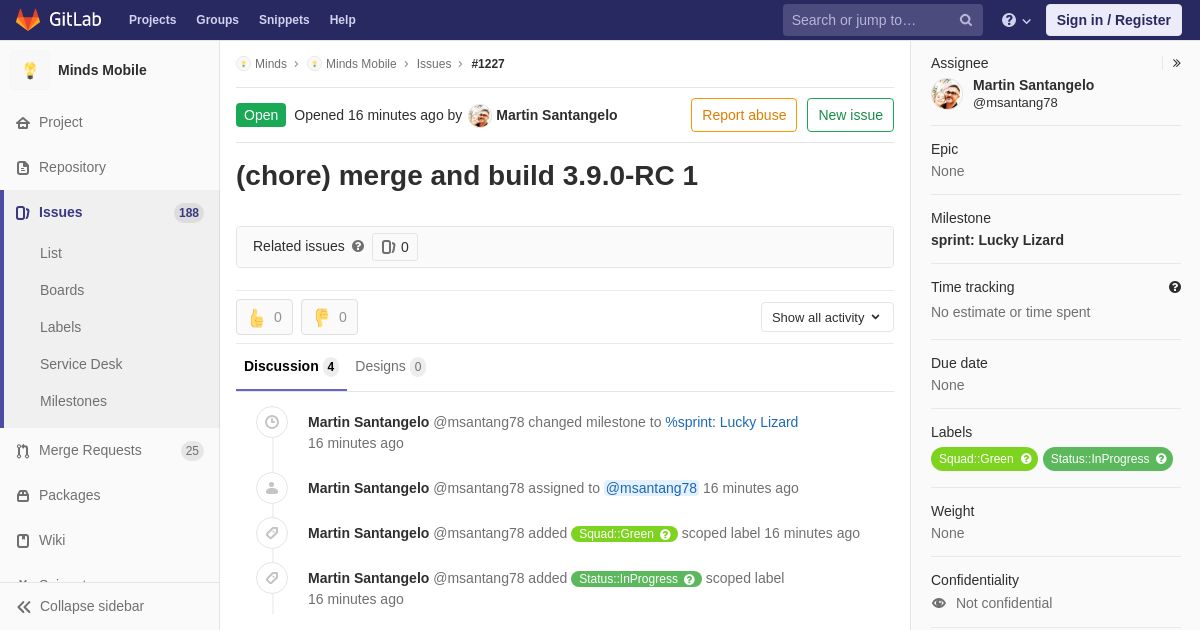Click the Packages icon in sidebar
The image size is (1200, 630).
pos(23,496)
